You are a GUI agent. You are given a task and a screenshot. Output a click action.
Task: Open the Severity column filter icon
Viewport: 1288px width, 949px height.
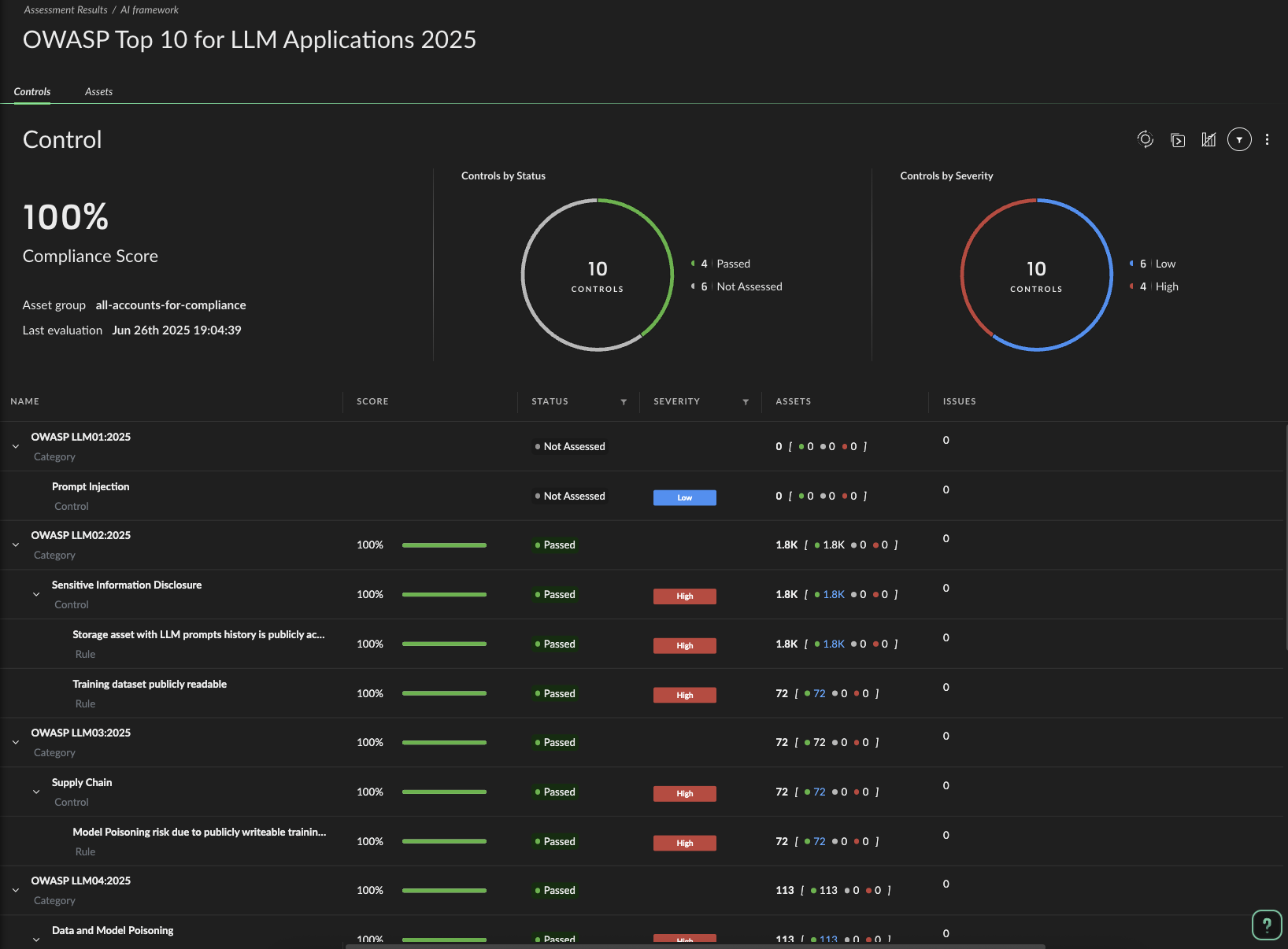746,401
